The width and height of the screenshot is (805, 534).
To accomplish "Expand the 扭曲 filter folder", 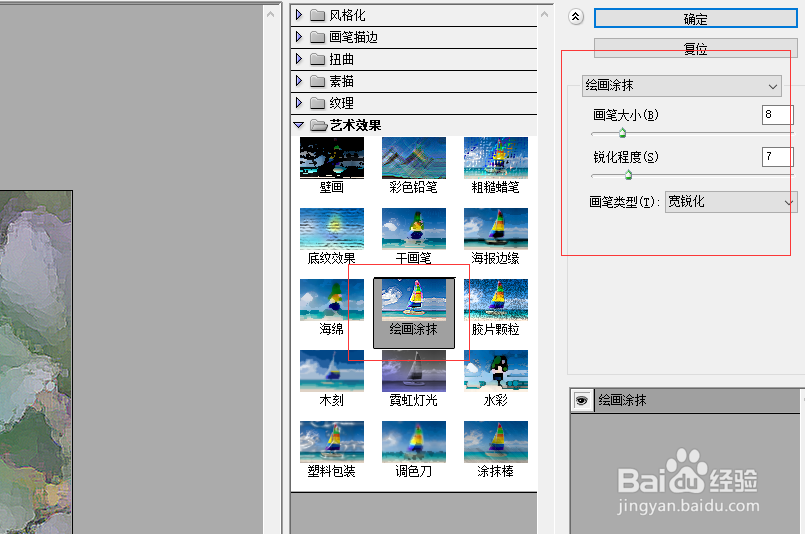I will pos(299,59).
